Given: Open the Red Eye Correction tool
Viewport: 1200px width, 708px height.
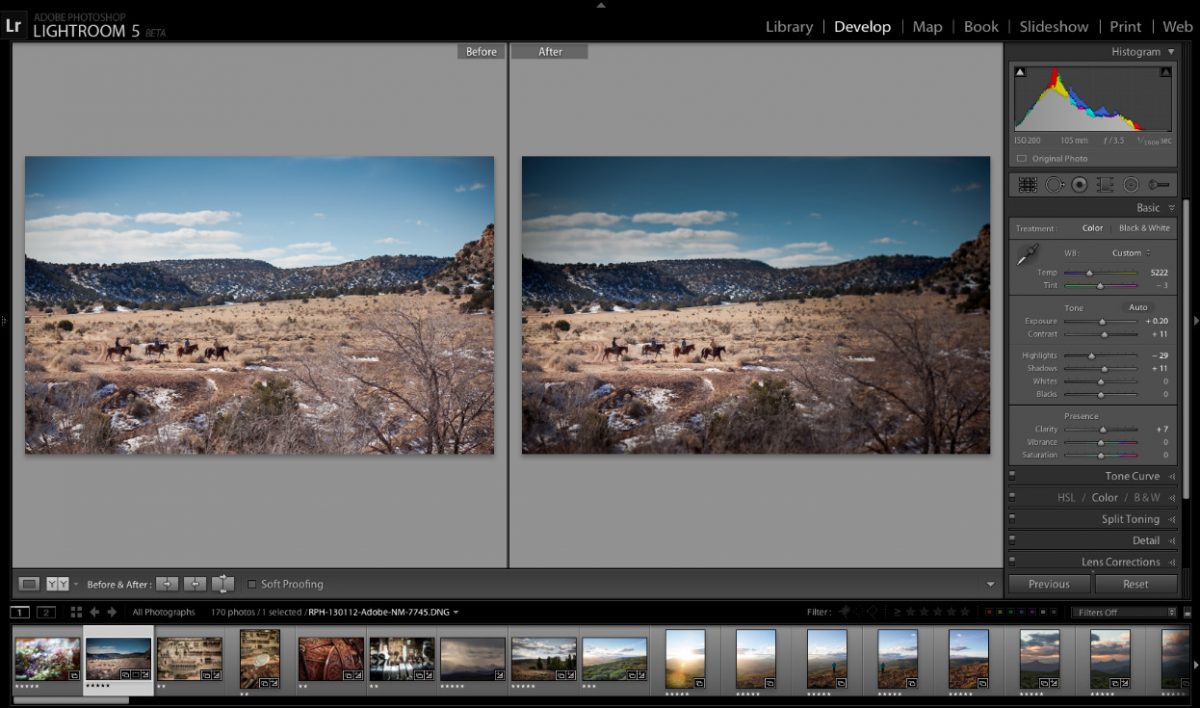Looking at the screenshot, I should (x=1081, y=184).
